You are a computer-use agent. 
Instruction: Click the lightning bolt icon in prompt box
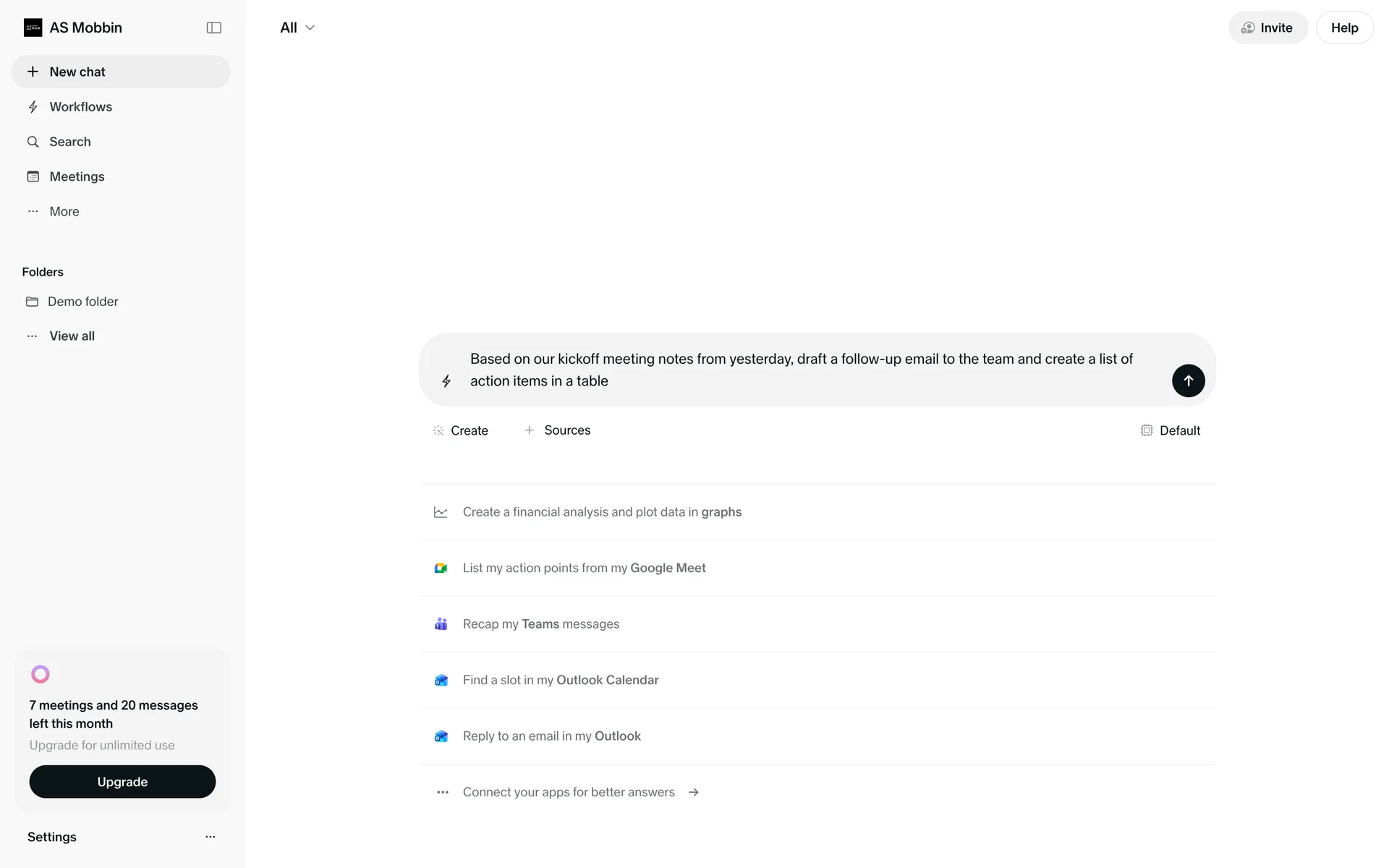point(446,381)
